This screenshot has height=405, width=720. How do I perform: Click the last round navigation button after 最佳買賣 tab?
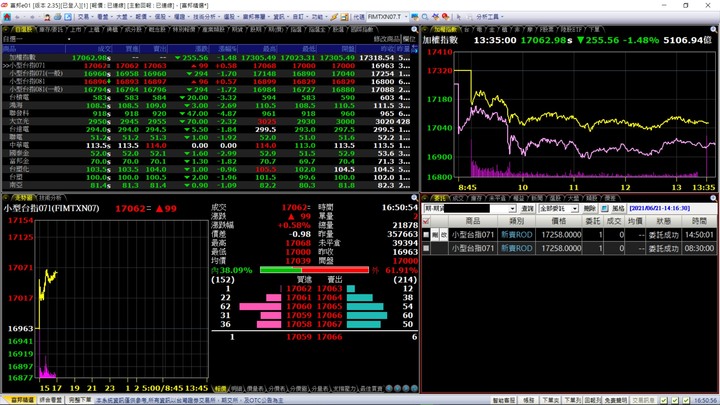point(414,388)
